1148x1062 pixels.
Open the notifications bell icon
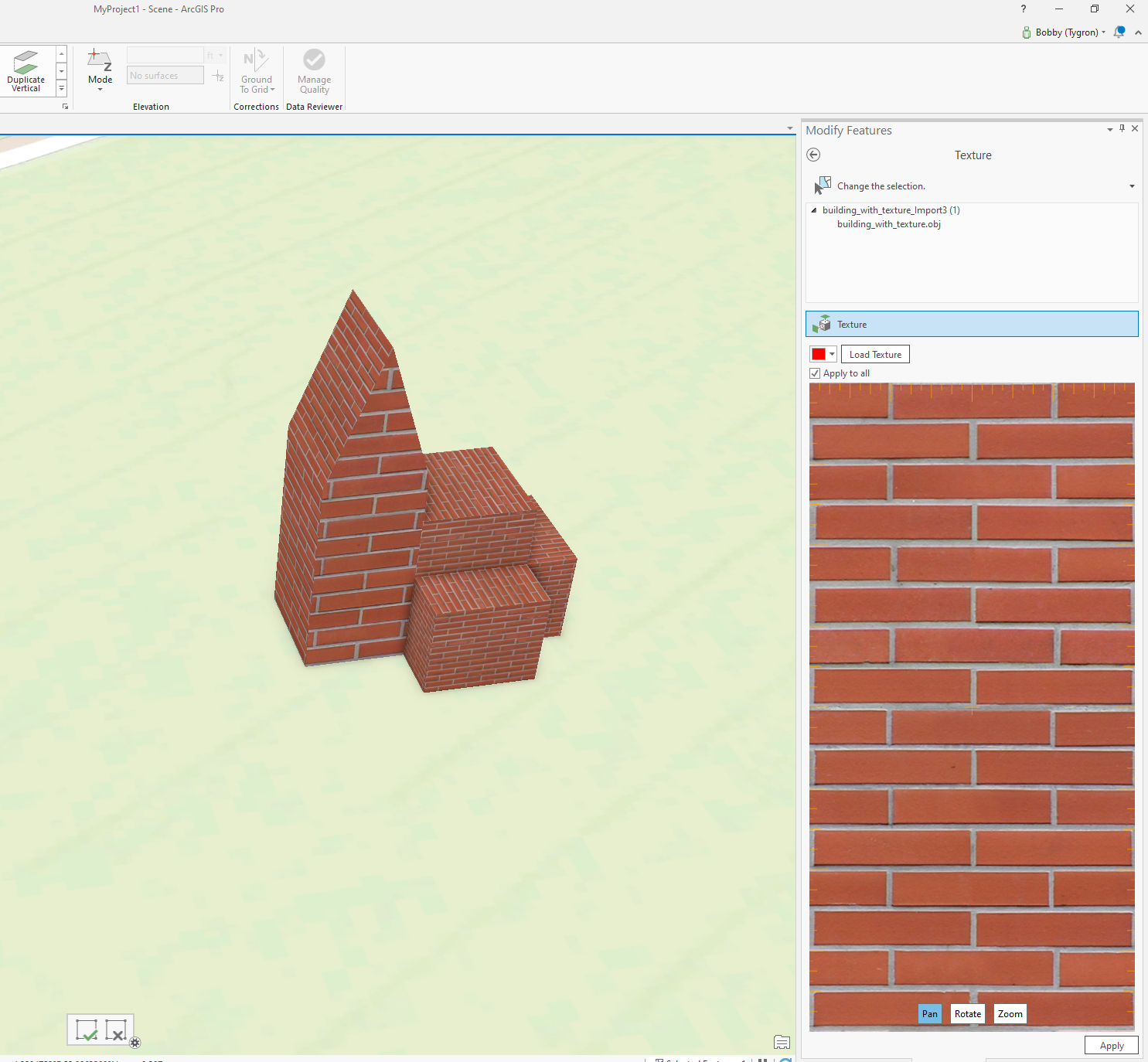click(1119, 32)
